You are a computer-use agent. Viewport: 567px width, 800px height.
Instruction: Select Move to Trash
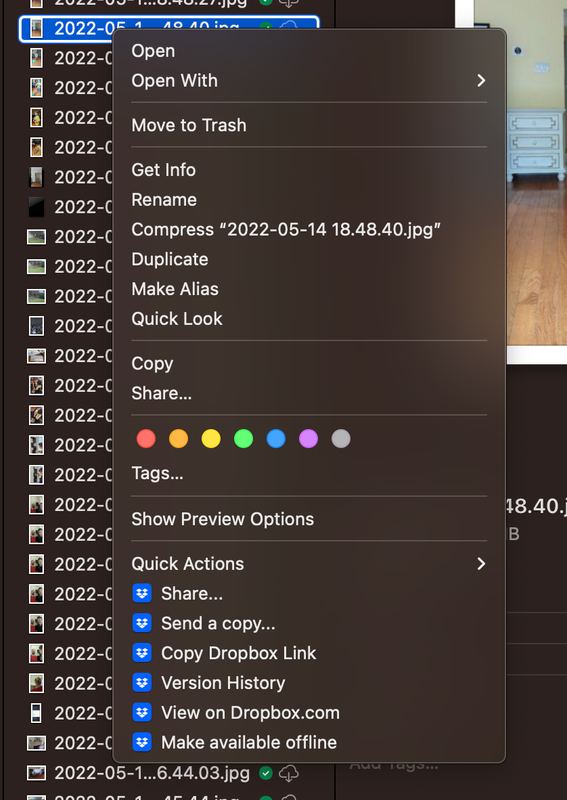tap(189, 126)
